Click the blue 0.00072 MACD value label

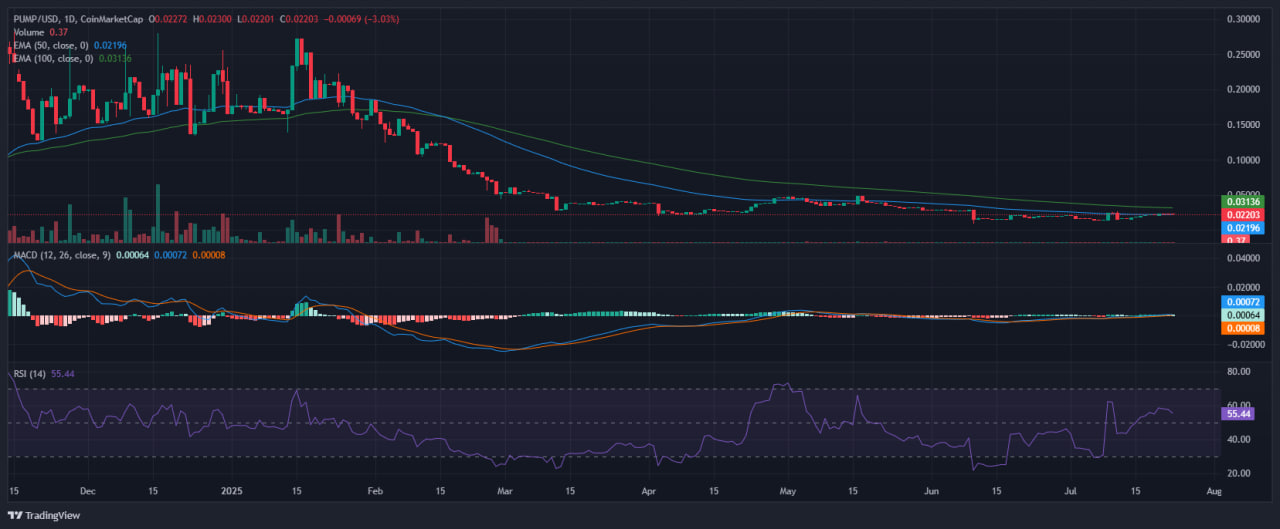coord(1244,301)
